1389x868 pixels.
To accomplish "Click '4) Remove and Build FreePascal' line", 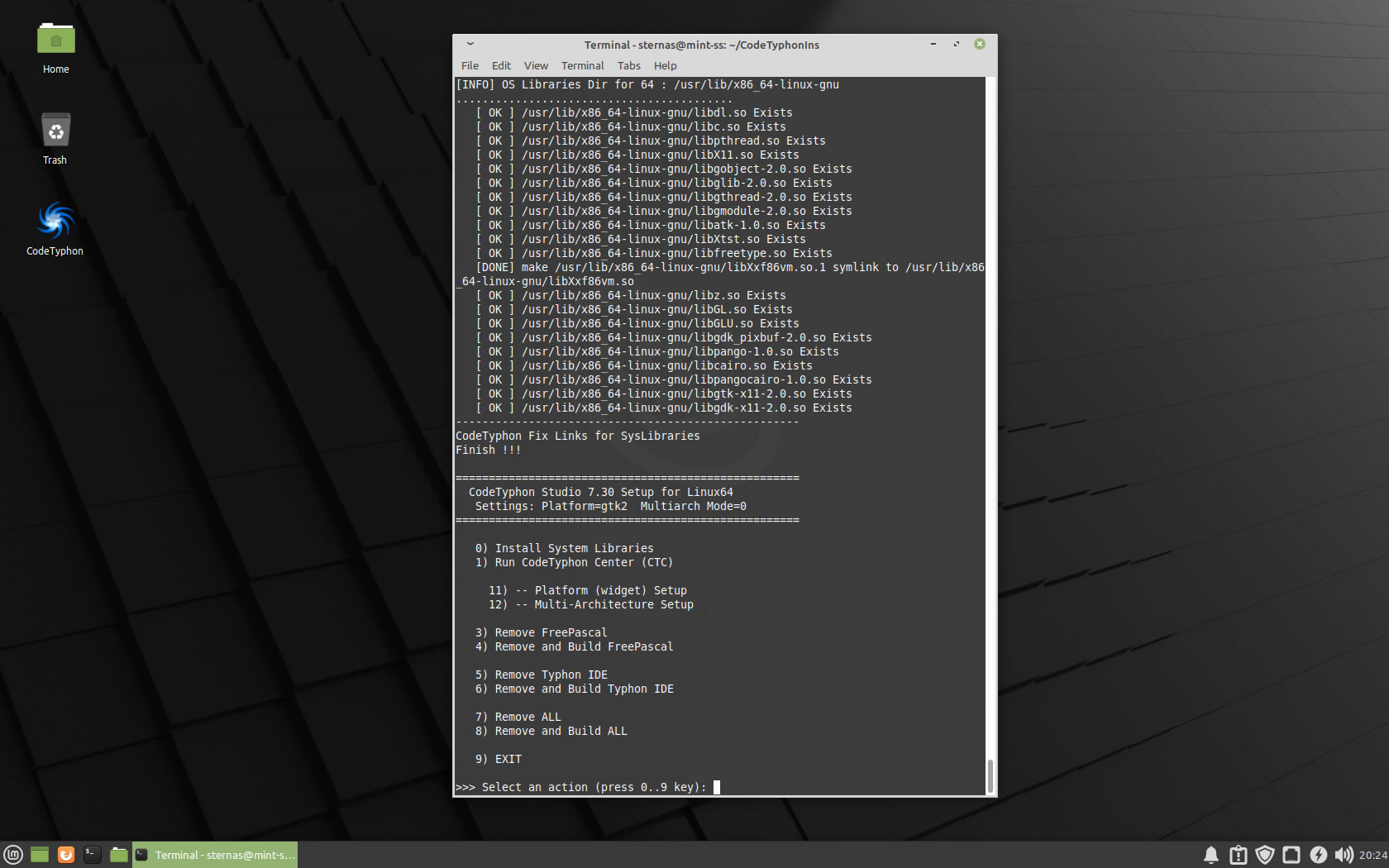I will click(574, 646).
